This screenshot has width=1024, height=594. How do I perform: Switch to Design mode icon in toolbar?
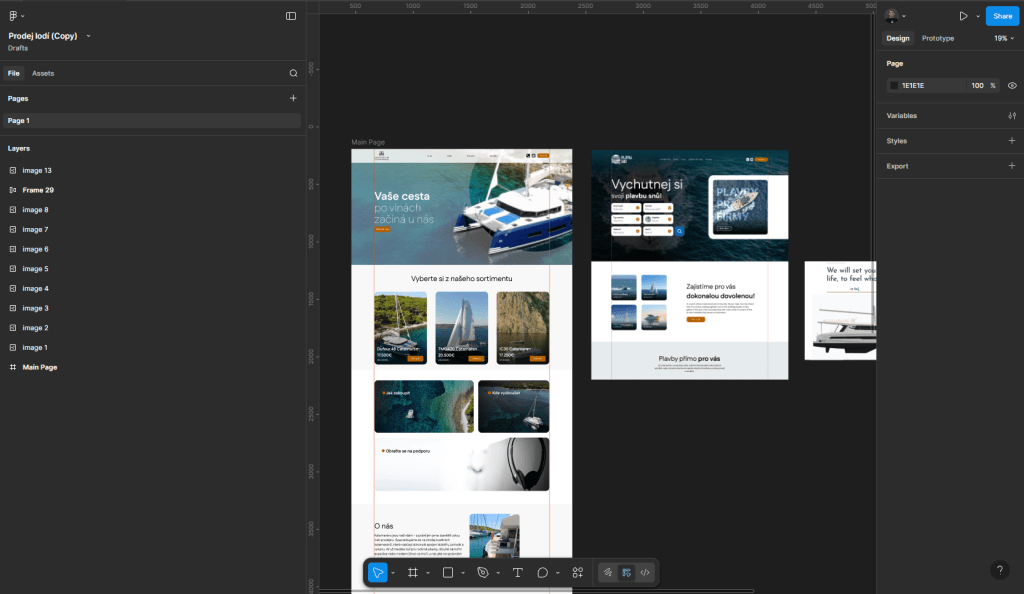(x=626, y=572)
